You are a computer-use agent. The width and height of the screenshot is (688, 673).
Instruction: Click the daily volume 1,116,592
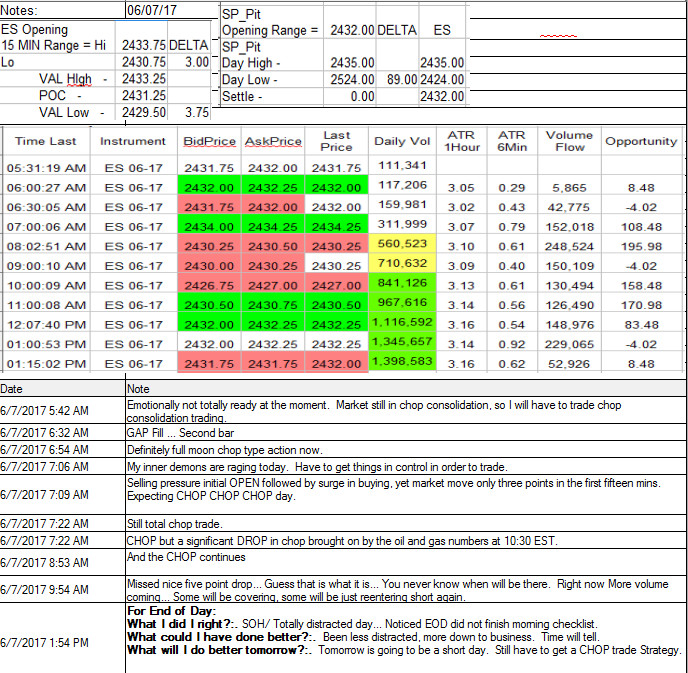[x=402, y=322]
